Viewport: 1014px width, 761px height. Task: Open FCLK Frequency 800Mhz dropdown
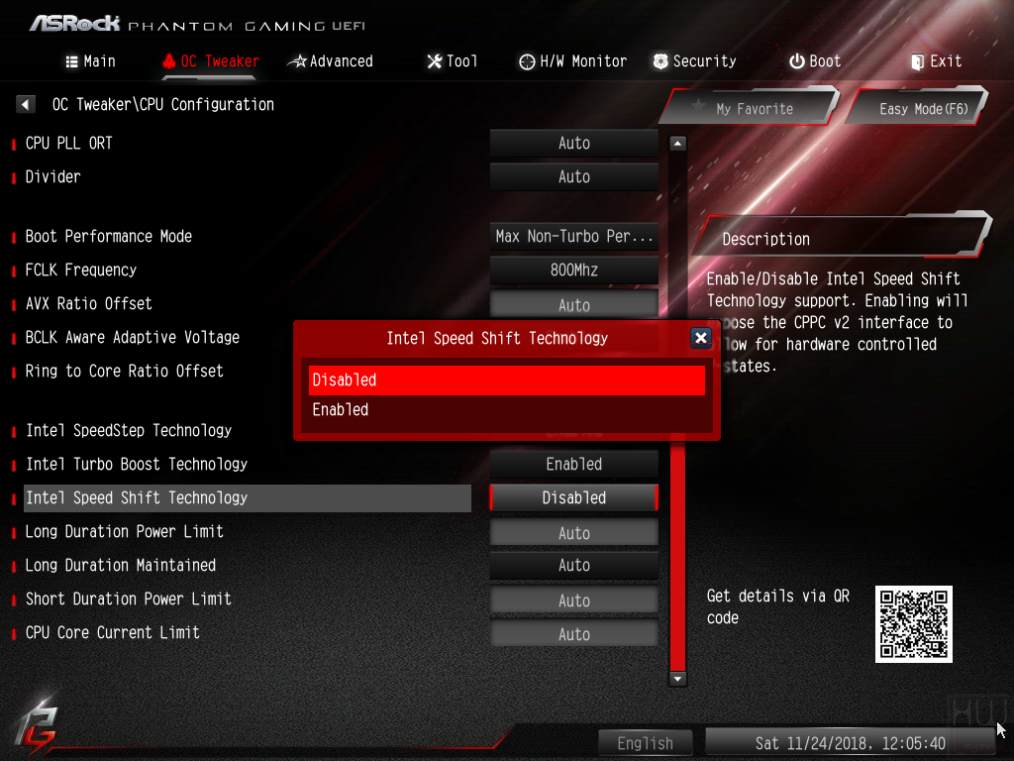[574, 270]
